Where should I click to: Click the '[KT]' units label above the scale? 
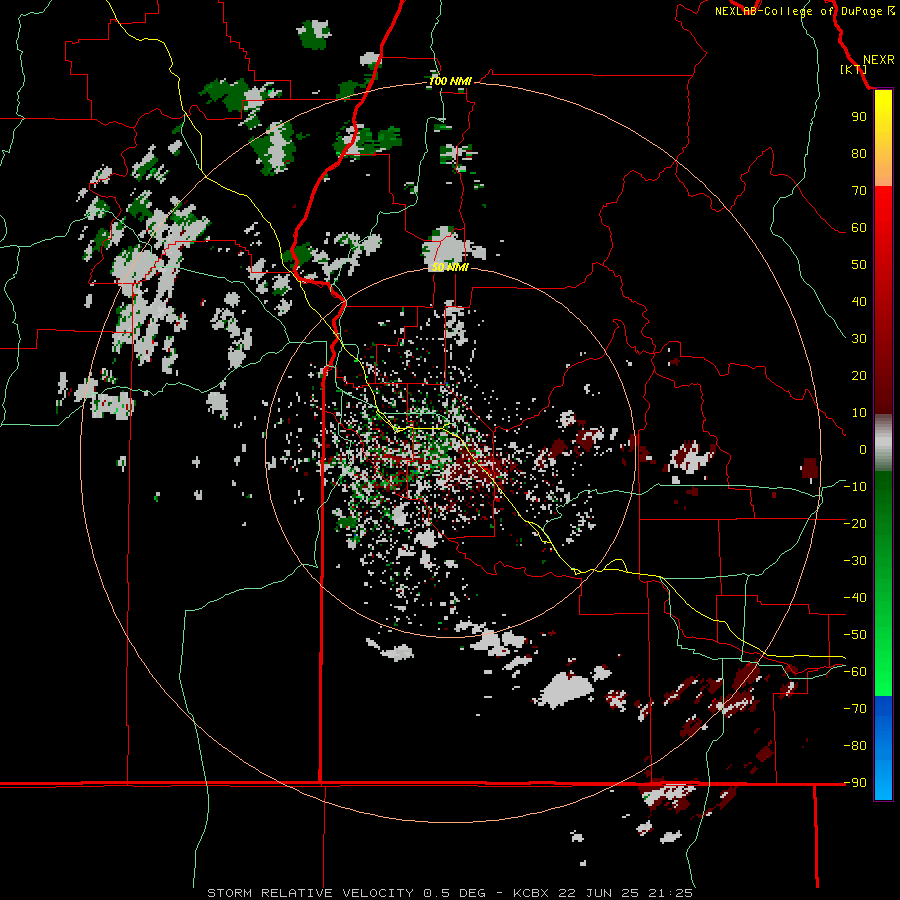pyautogui.click(x=854, y=69)
